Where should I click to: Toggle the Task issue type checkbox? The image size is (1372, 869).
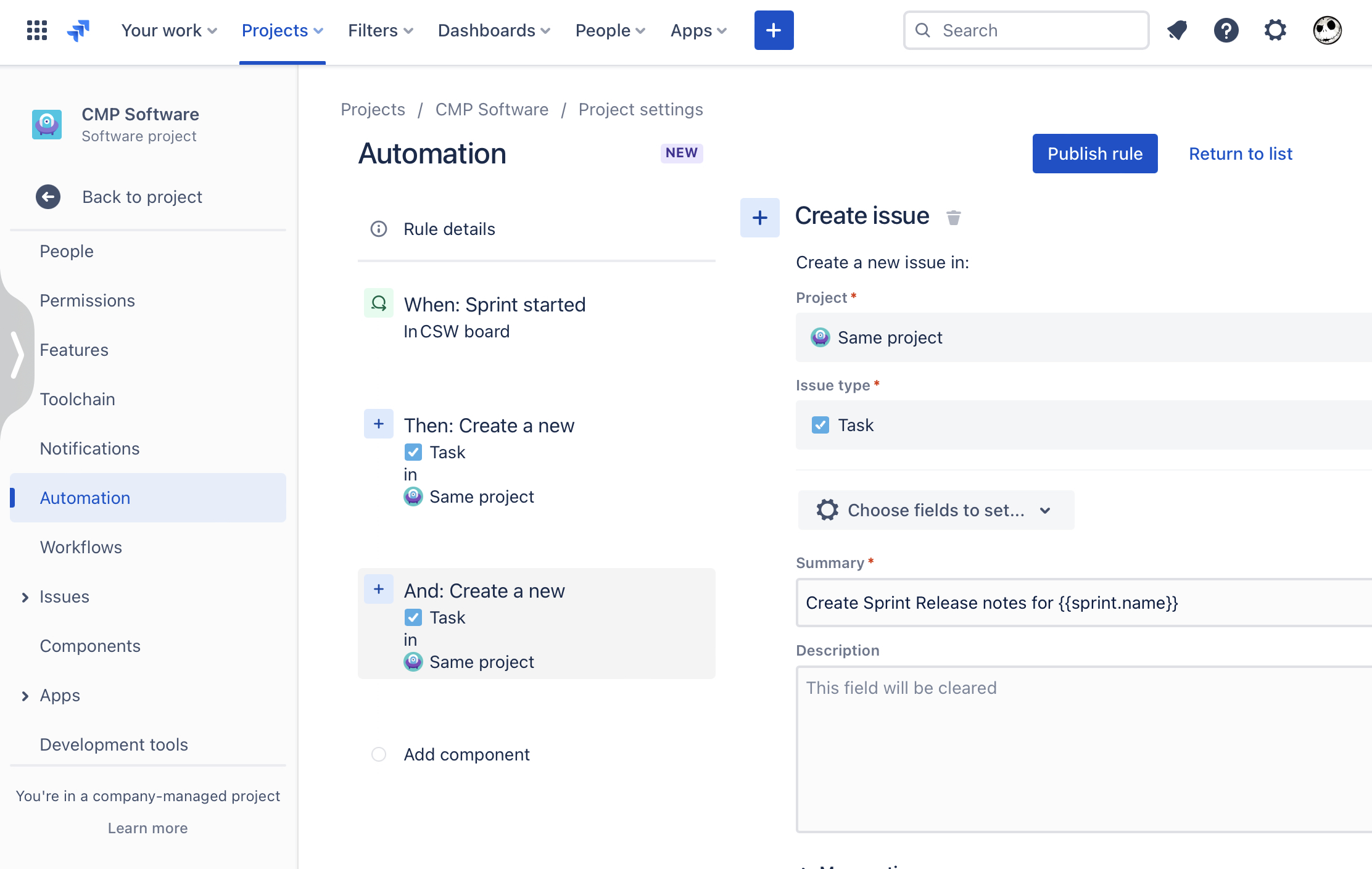[820, 424]
